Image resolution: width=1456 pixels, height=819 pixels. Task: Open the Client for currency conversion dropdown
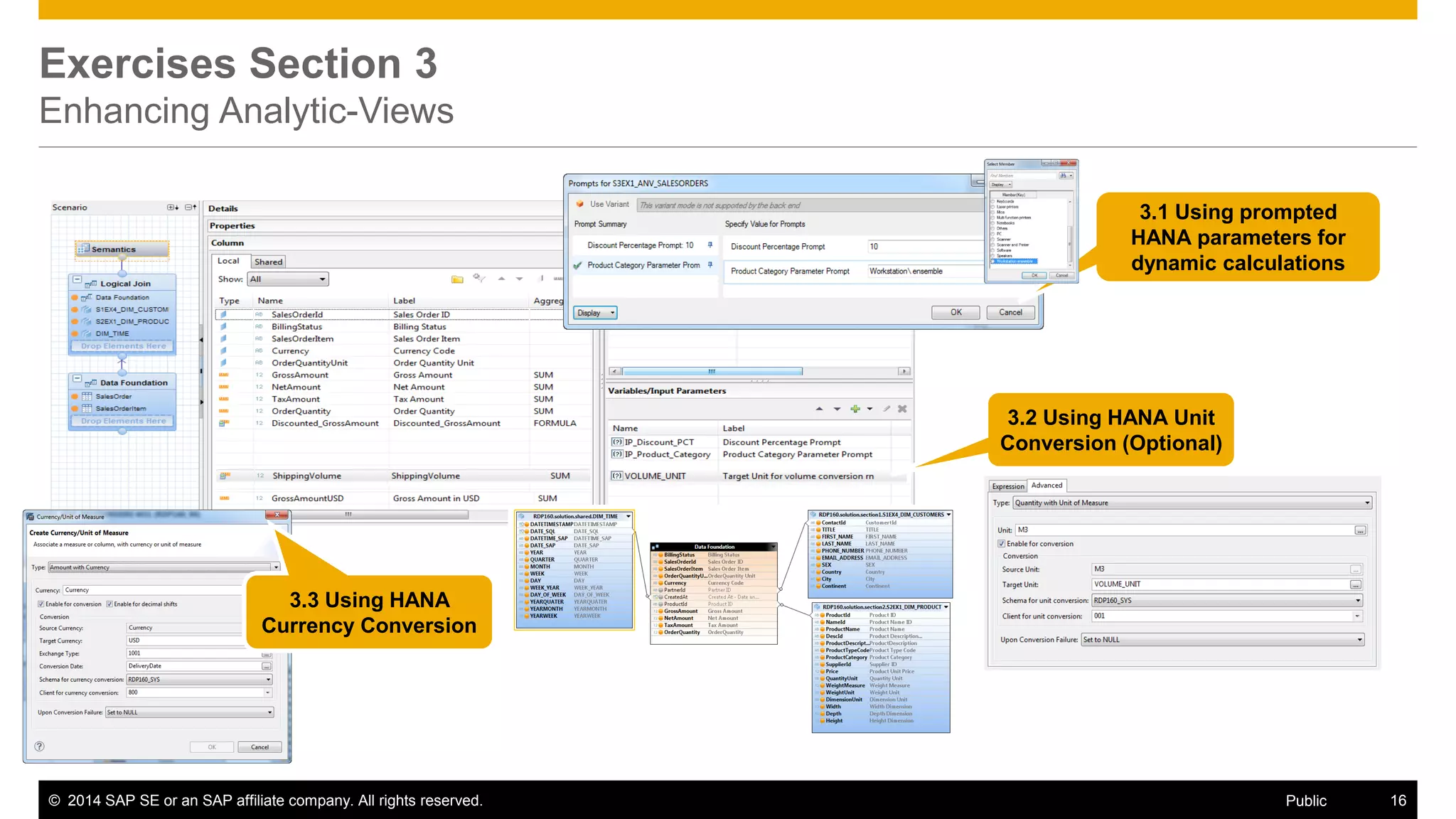pos(199,692)
